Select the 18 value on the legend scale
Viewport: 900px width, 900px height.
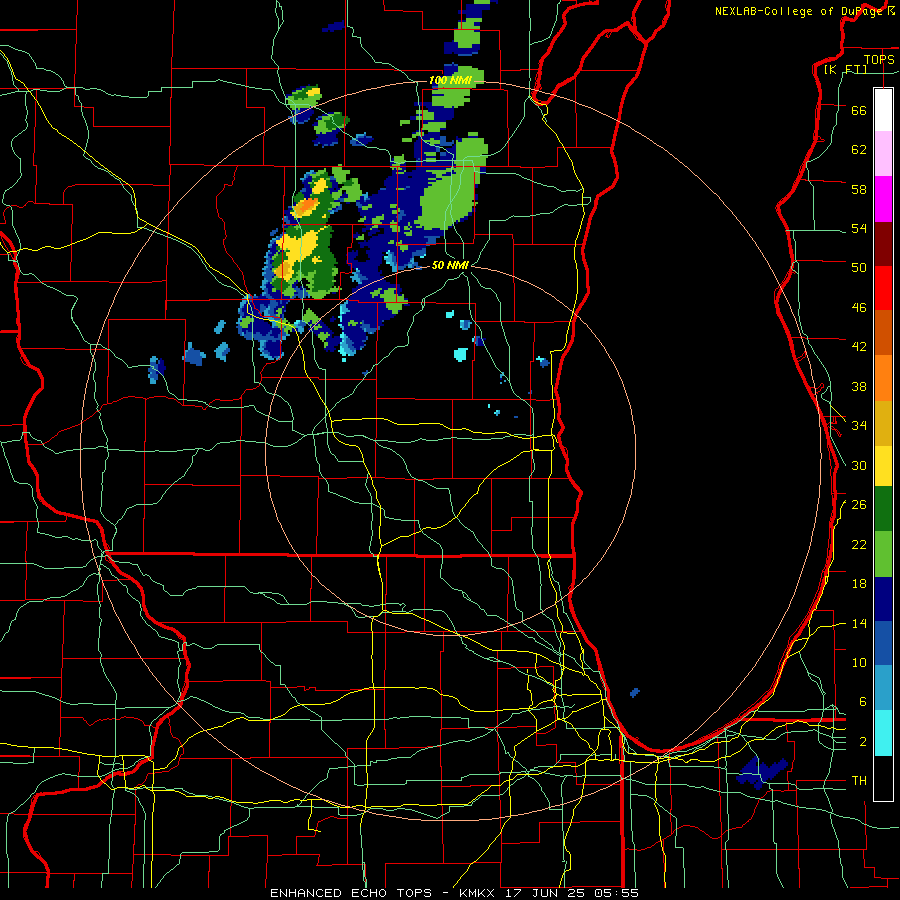[x=859, y=584]
